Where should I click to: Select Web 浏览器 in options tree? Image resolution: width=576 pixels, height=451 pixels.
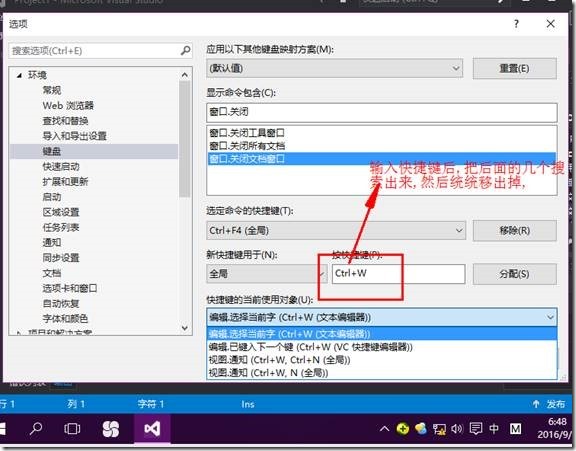[x=68, y=105]
